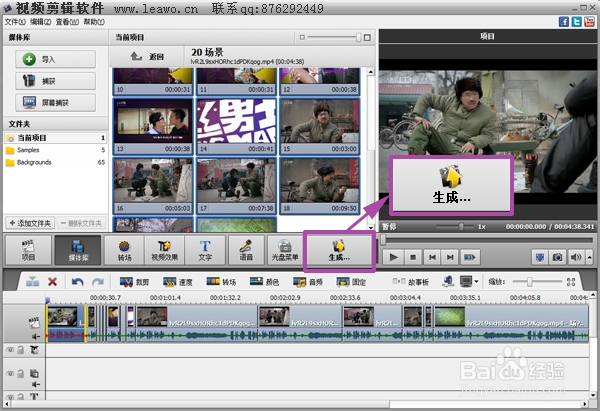
Task: Undo the last action
Action: 78,282
